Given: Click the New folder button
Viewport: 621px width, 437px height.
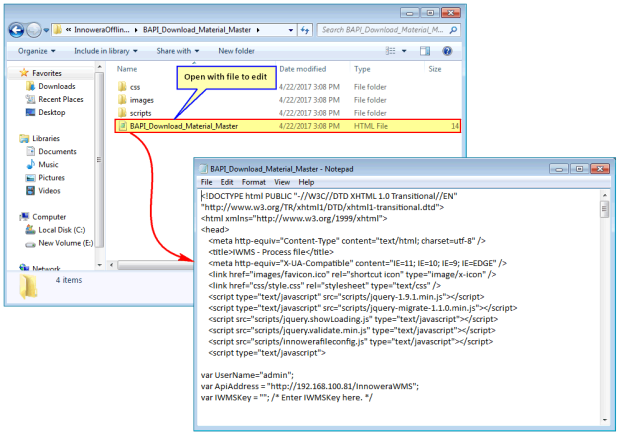Looking at the screenshot, I should pos(236,51).
